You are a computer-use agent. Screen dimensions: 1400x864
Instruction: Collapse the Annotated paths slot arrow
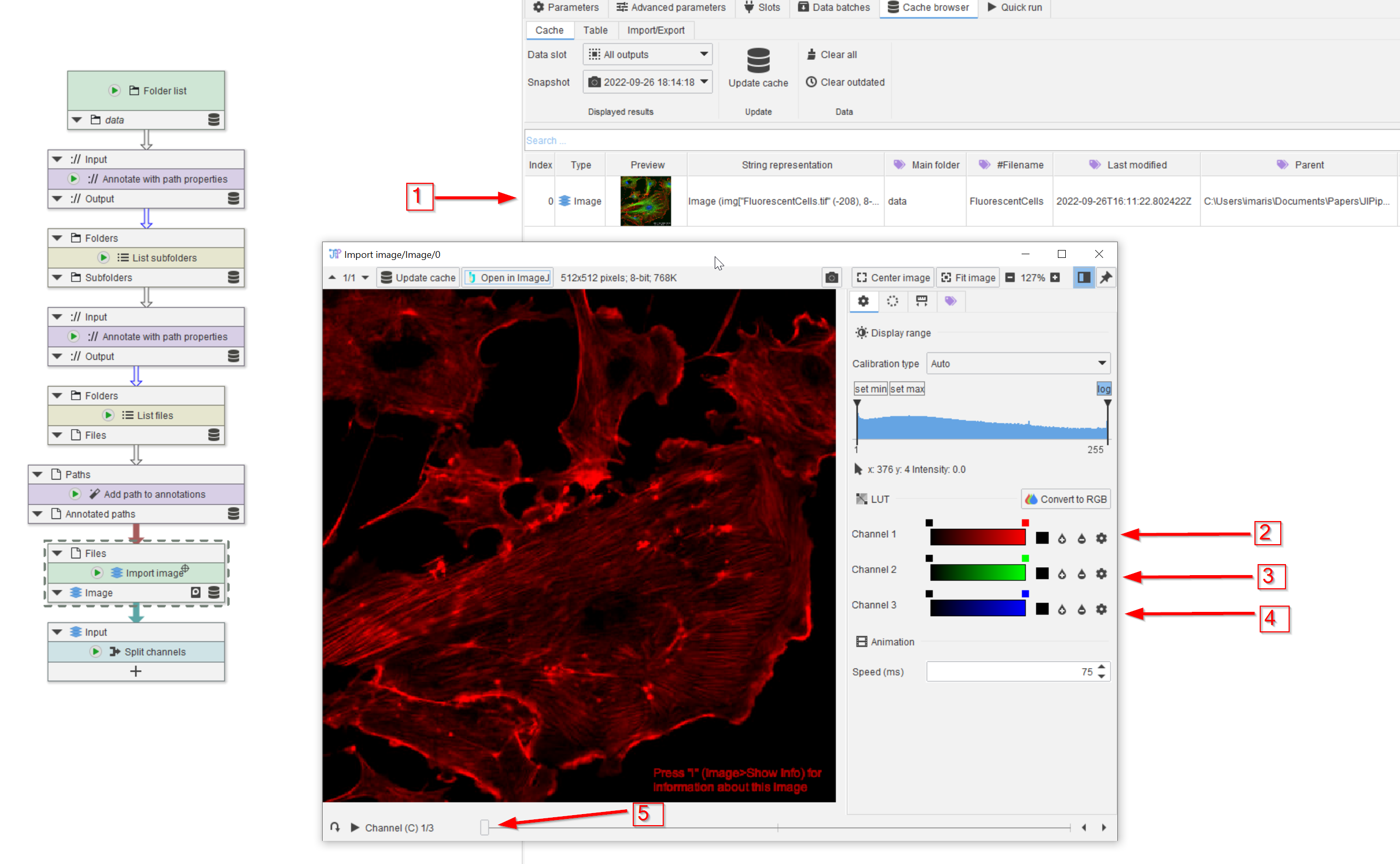point(38,514)
